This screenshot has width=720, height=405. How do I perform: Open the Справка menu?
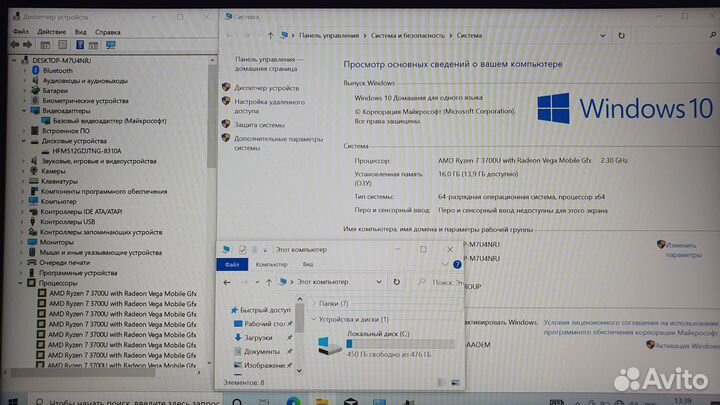tap(107, 32)
